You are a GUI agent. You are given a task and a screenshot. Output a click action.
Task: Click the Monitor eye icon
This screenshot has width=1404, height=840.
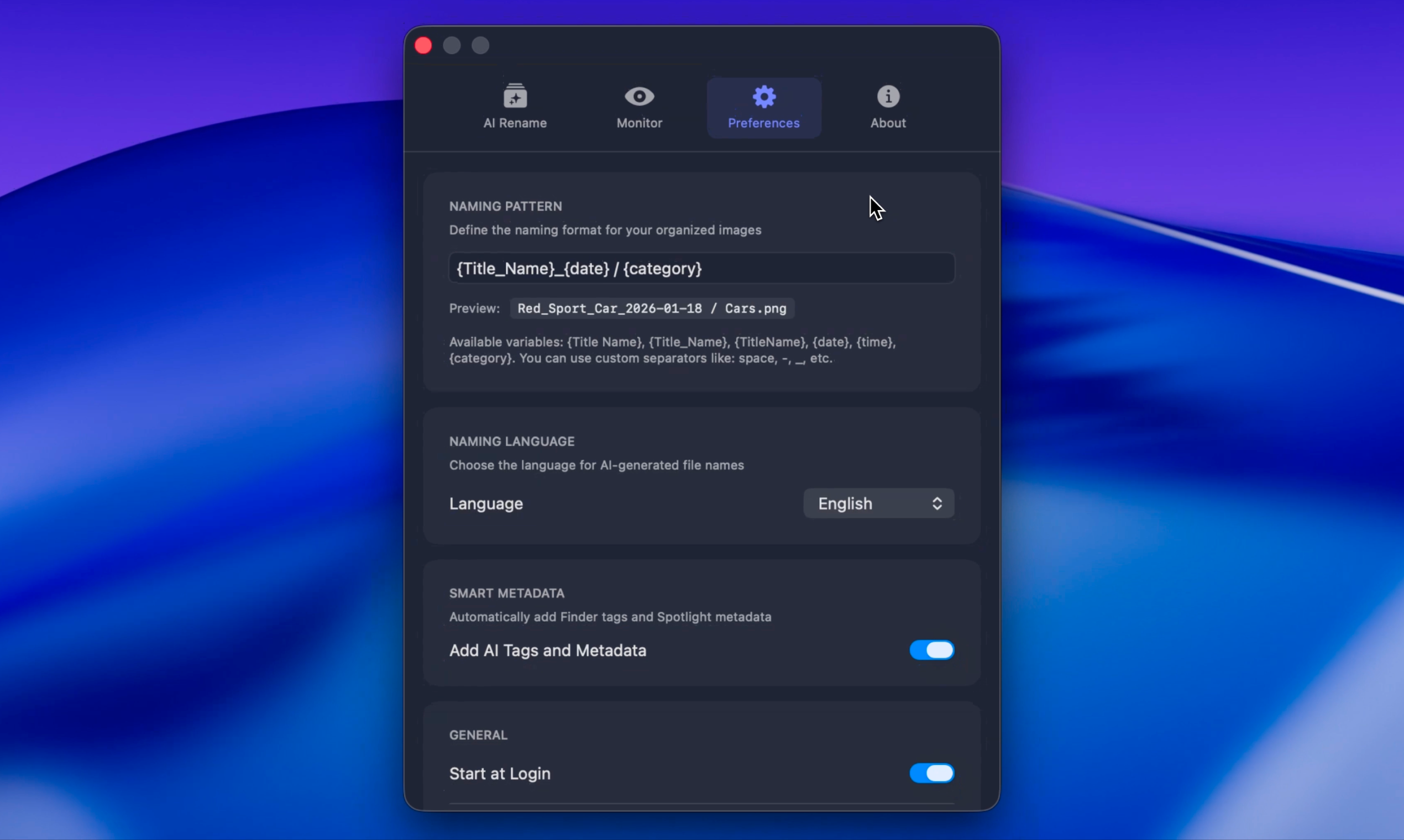click(639, 96)
